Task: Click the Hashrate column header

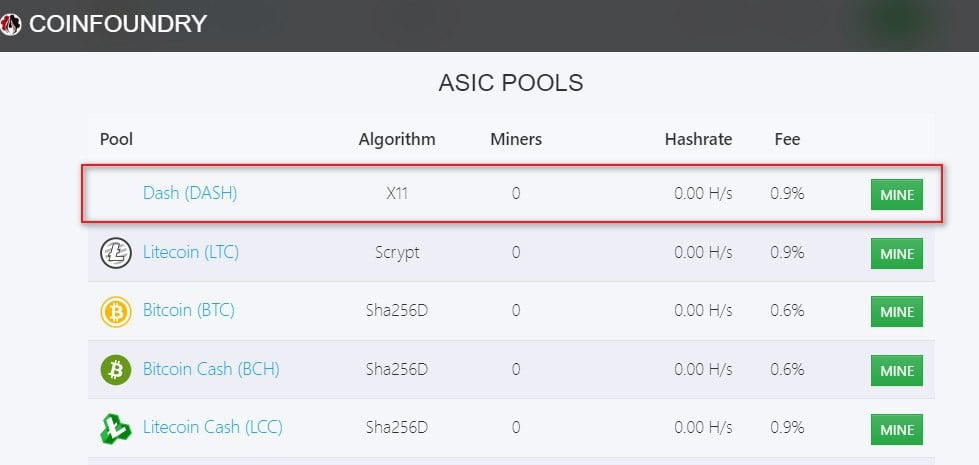Action: 699,139
